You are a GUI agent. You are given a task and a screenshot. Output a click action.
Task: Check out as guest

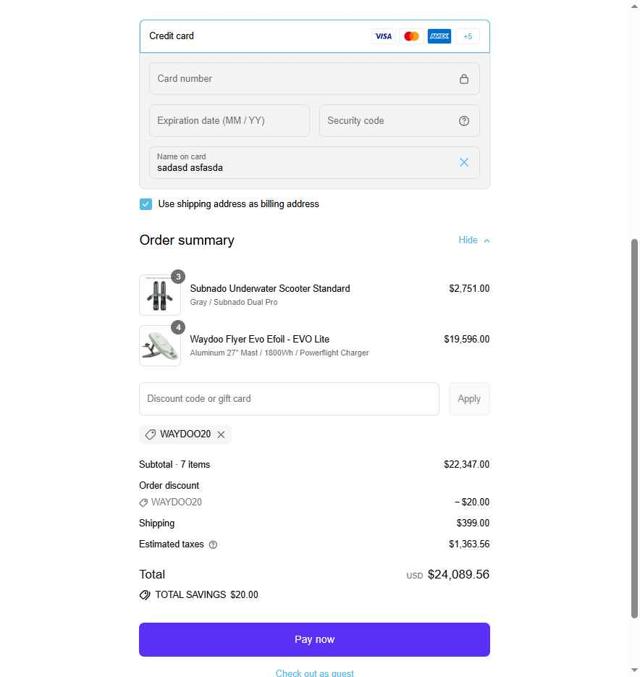tap(314, 672)
